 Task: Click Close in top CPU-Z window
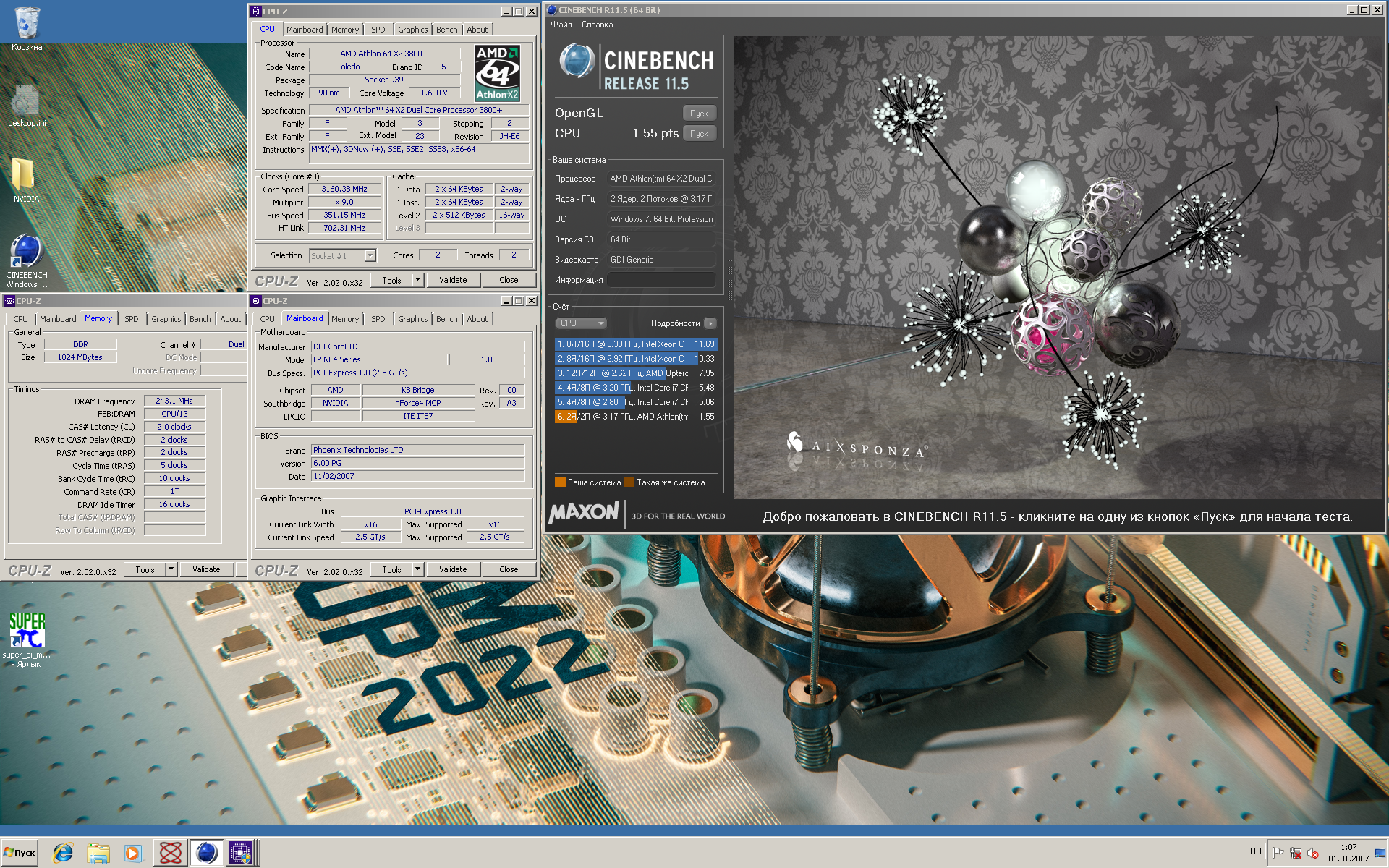pyautogui.click(x=509, y=280)
